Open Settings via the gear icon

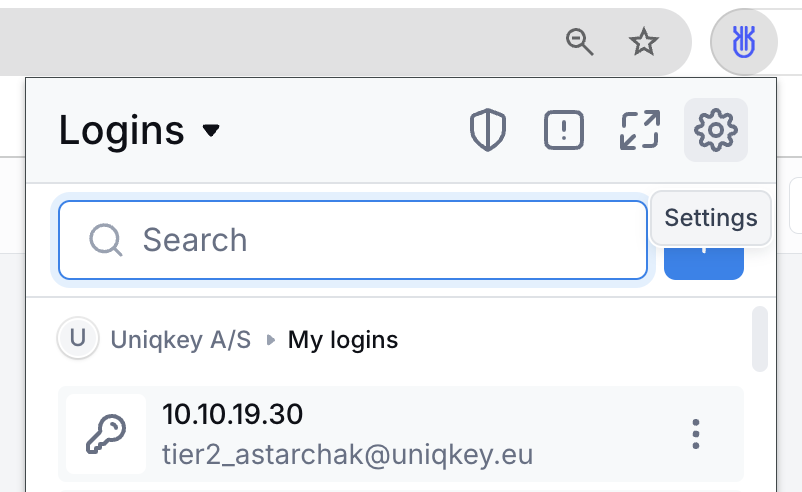pos(716,130)
